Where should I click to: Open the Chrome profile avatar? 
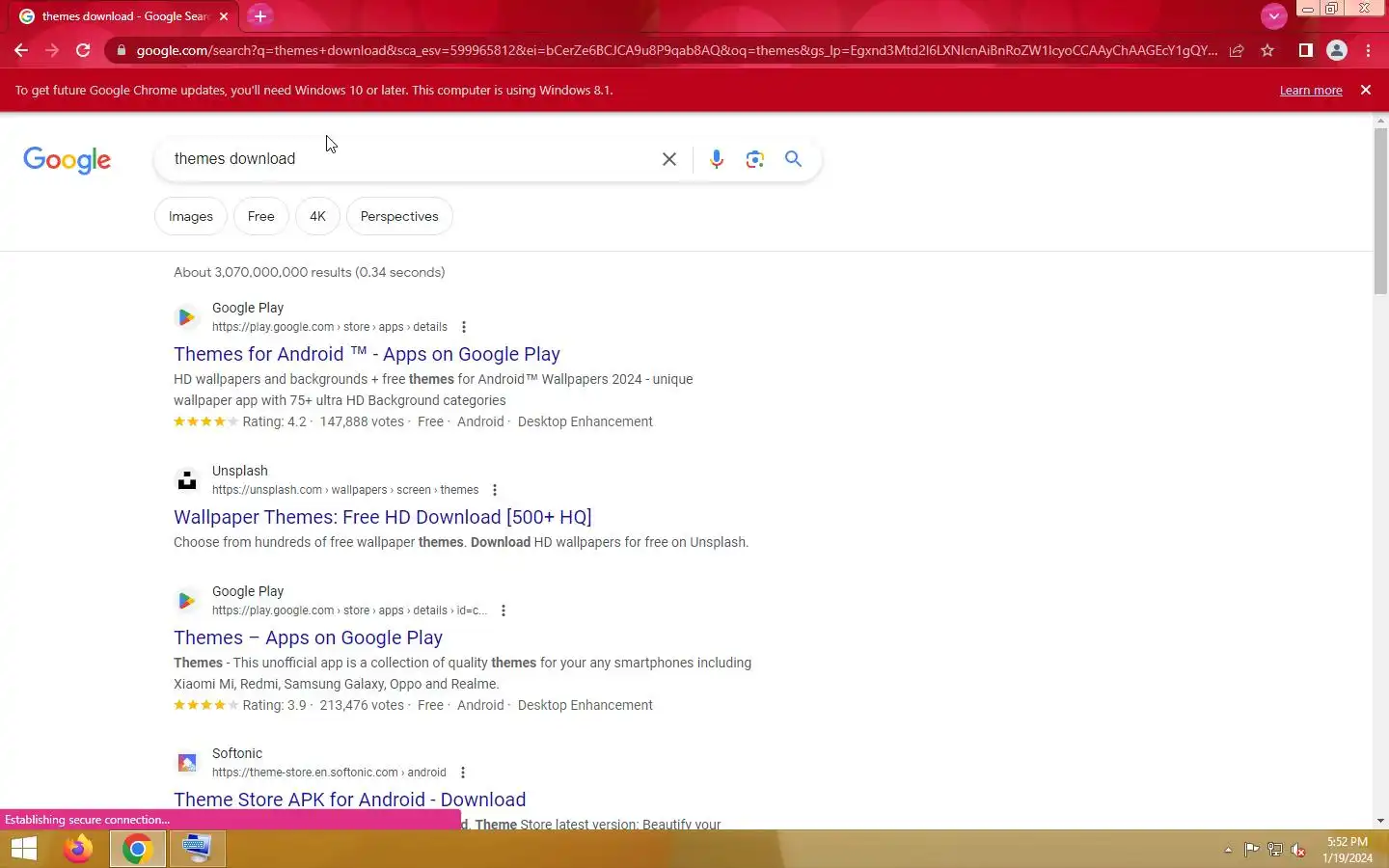[x=1337, y=50]
